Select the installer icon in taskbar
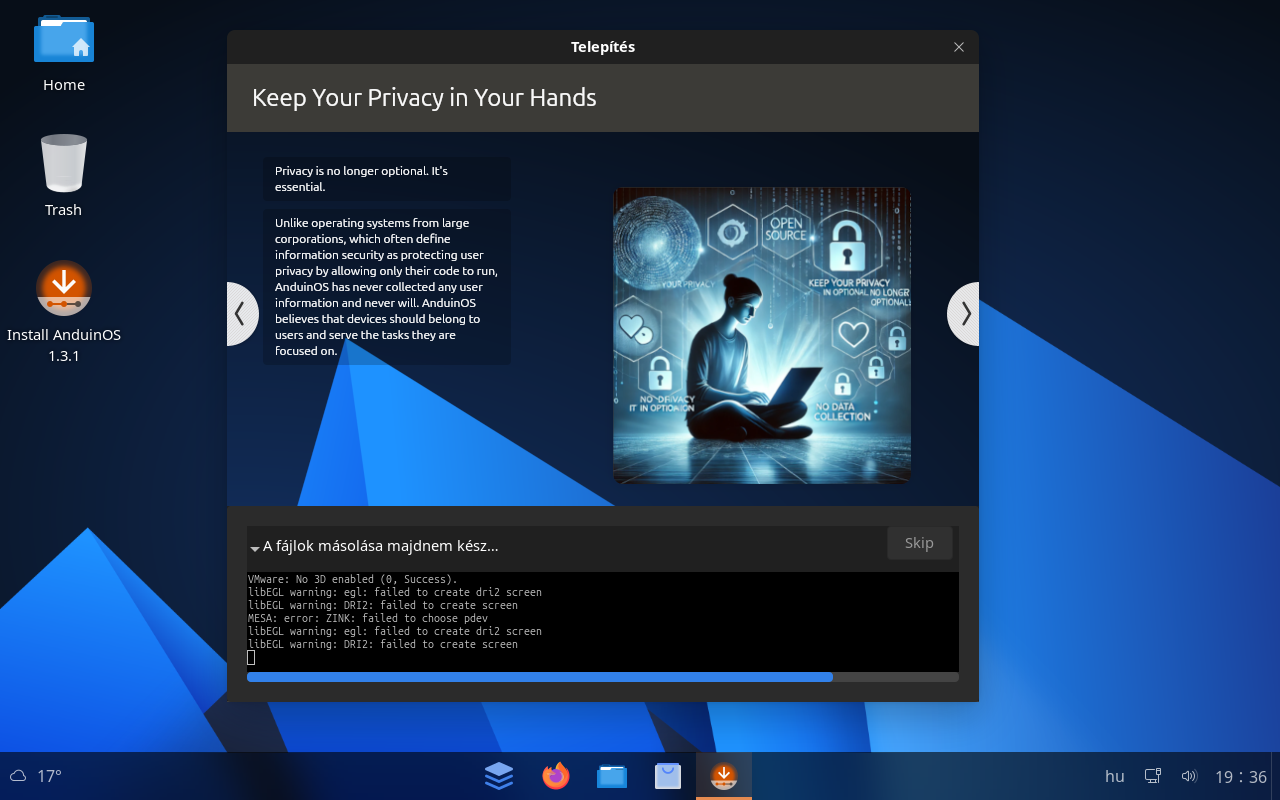Viewport: 1280px width, 800px height. click(x=723, y=775)
